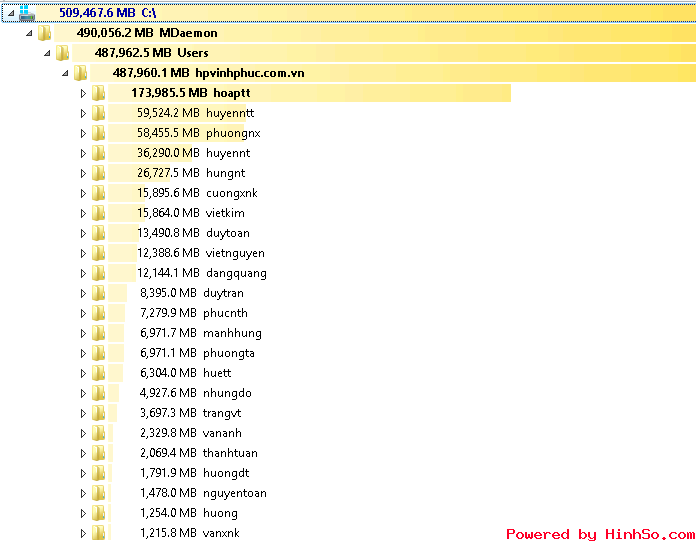Click the MDaemon folder icon
Image resolution: width=696 pixels, height=541 pixels.
pos(44,33)
